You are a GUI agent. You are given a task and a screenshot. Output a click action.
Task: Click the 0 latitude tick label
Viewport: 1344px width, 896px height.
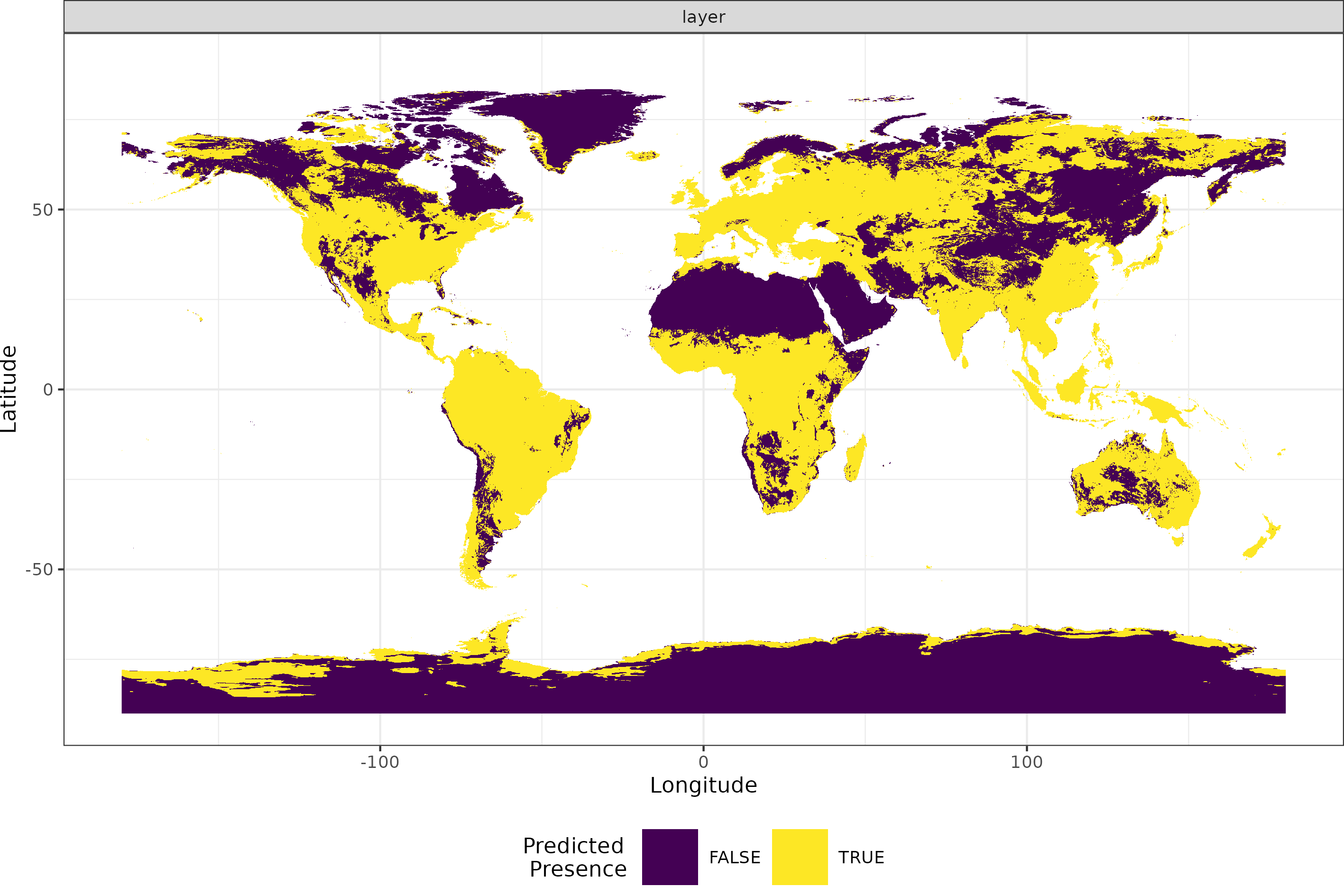coord(48,390)
